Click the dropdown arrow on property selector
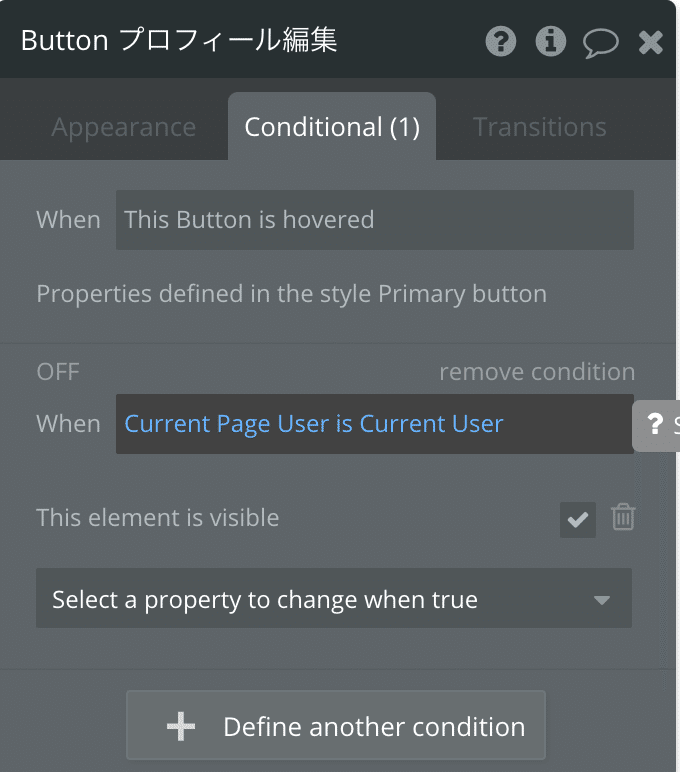This screenshot has height=772, width=680. pos(602,600)
